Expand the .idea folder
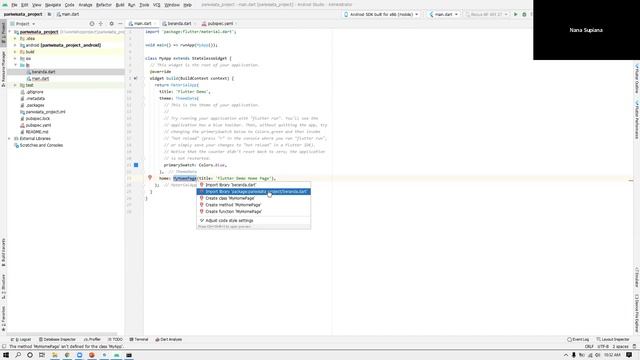The width and height of the screenshot is (640, 360). click(16, 38)
